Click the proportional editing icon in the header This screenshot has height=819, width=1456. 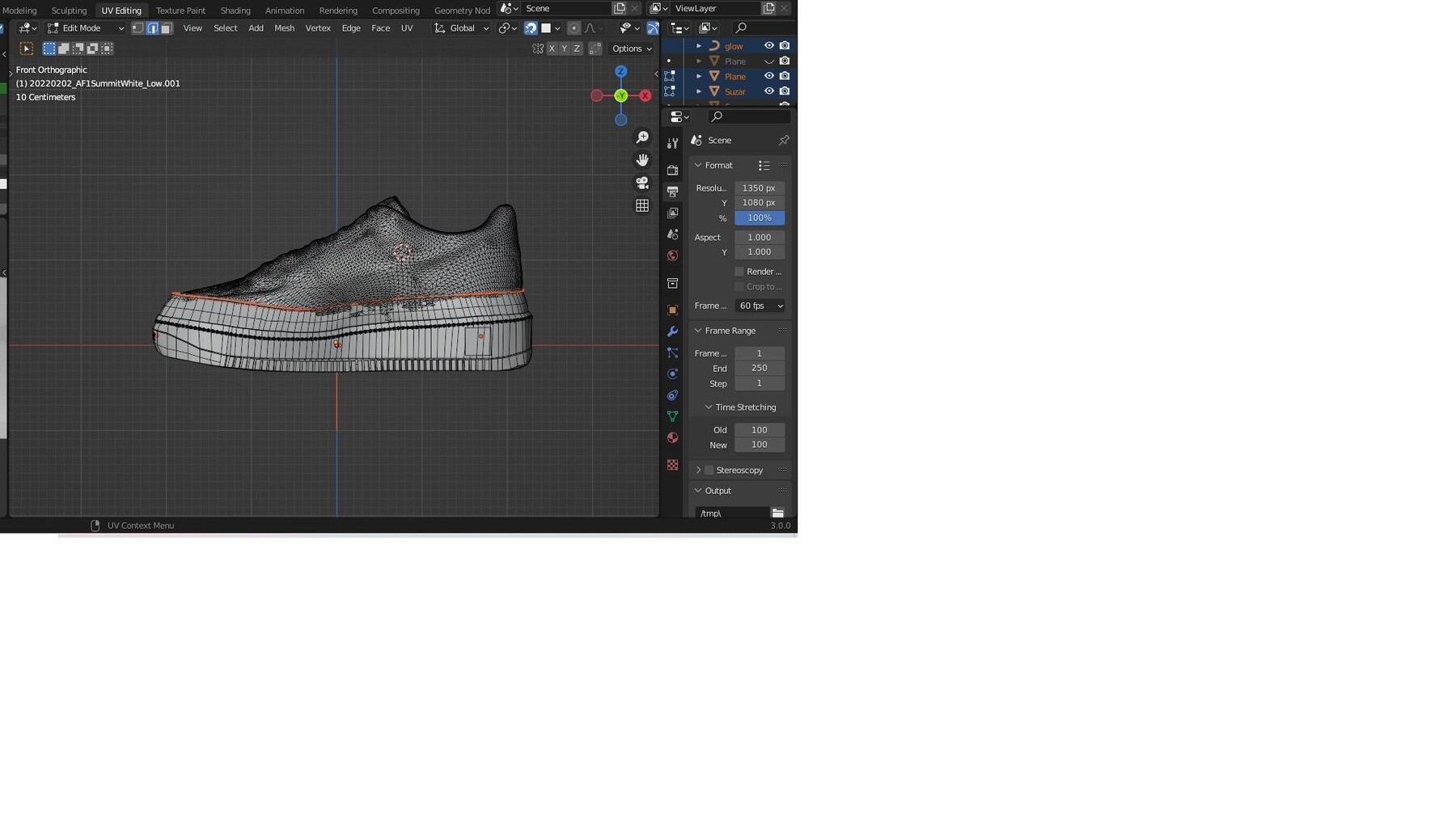[574, 28]
